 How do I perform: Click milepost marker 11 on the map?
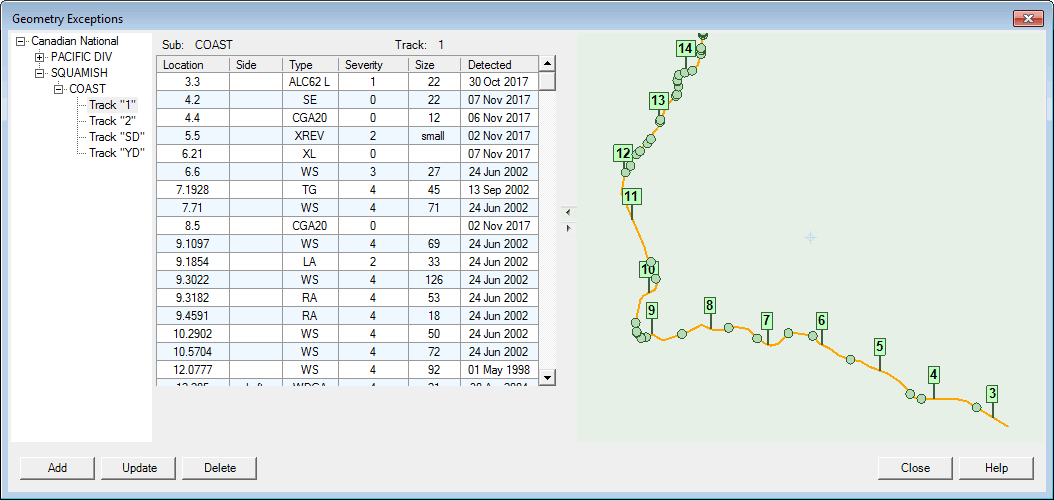[631, 196]
